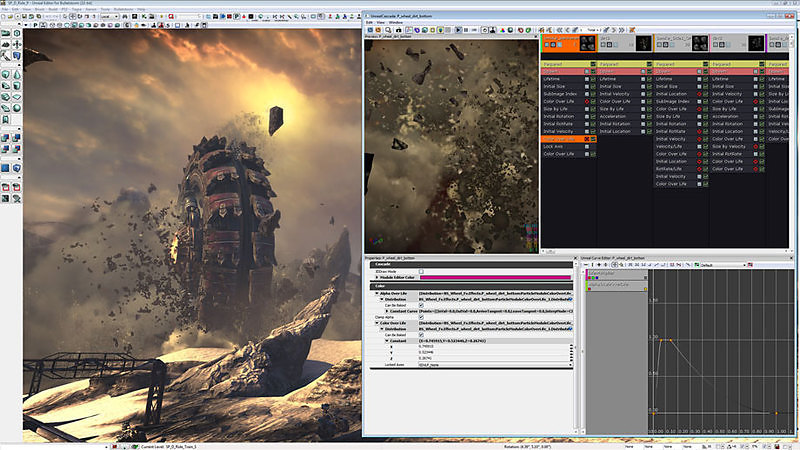The height and width of the screenshot is (450, 800).
Task: Click the magenta Module Editor Color swatch
Action: 495,277
